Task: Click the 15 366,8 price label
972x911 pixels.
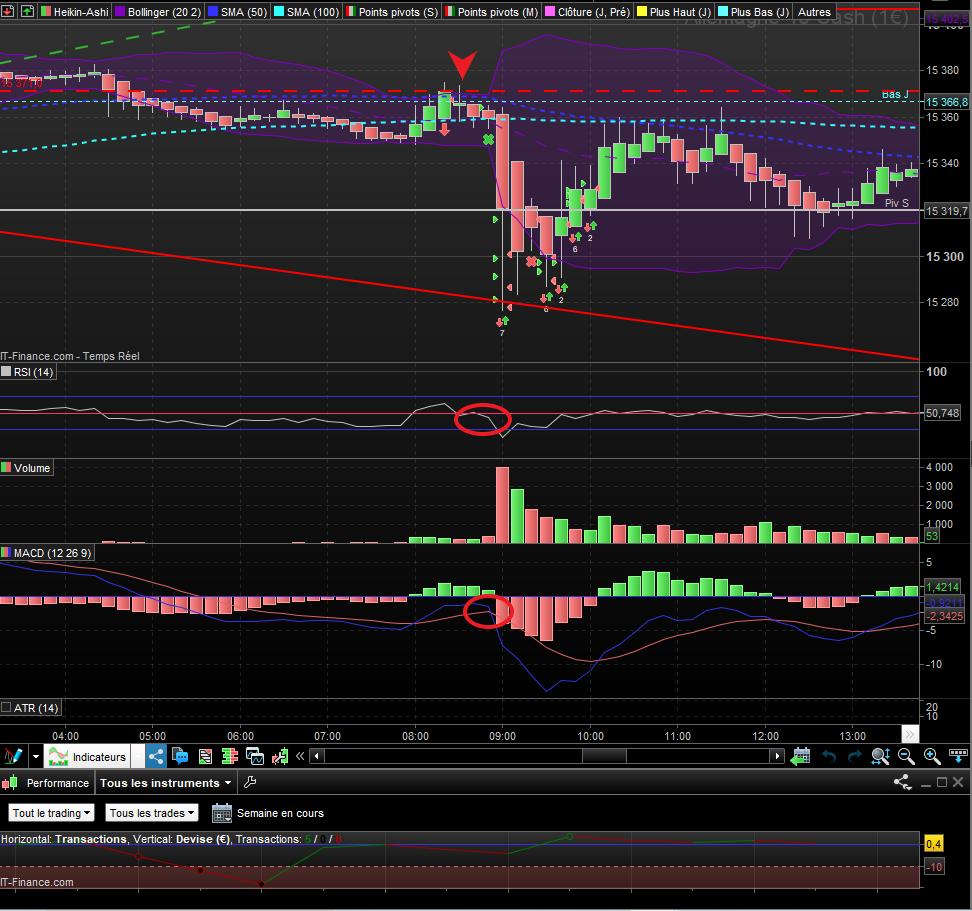Action: tap(946, 102)
